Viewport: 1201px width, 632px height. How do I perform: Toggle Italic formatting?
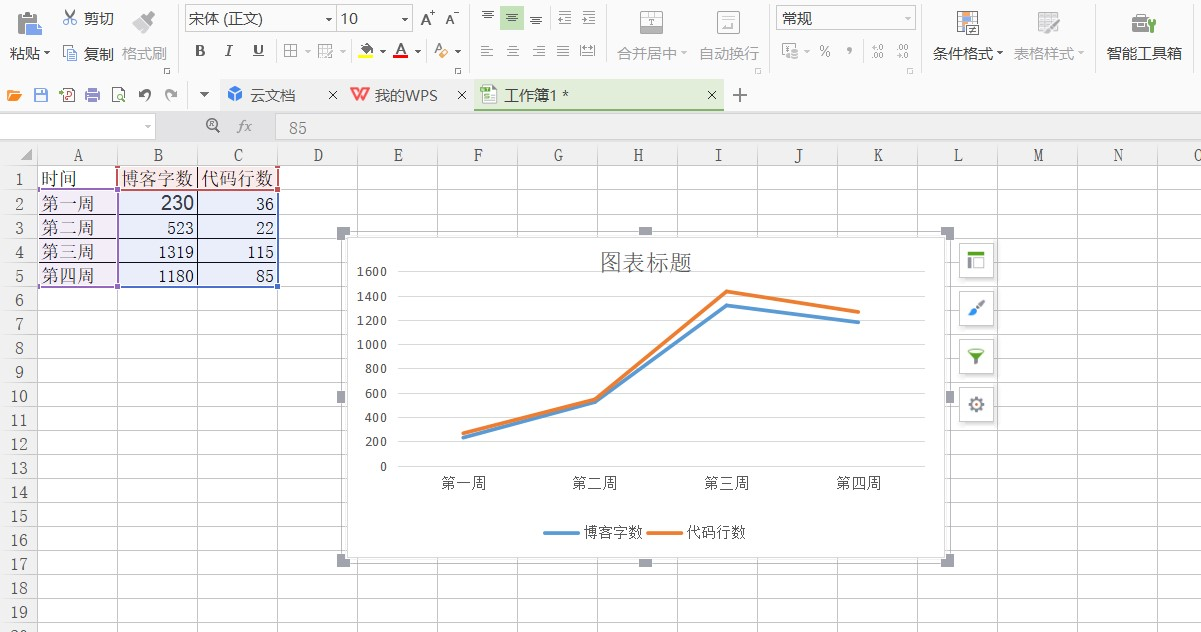click(229, 51)
